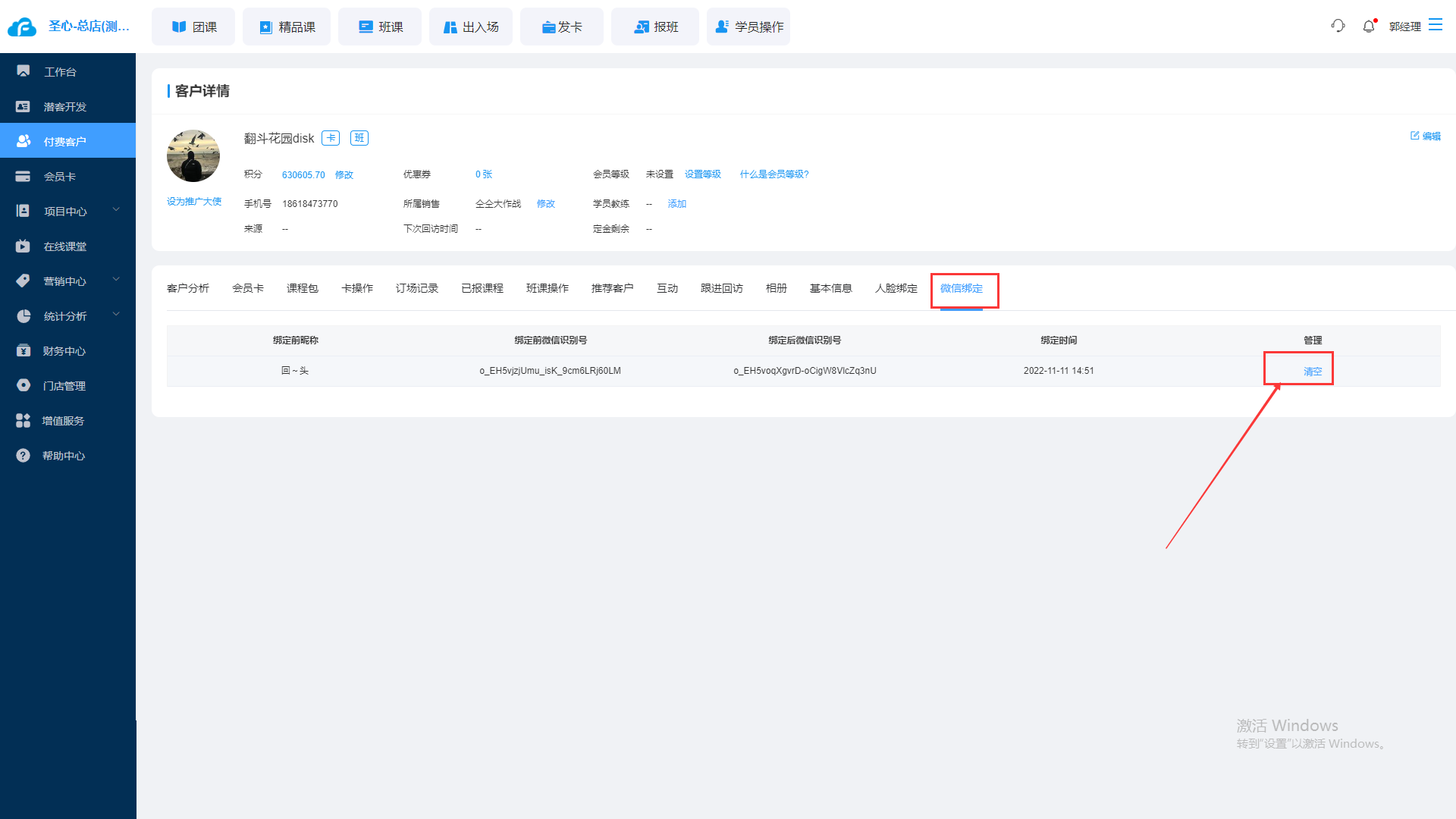Go to 会员卡 in the sidebar
This screenshot has width=1456, height=819.
67,176
